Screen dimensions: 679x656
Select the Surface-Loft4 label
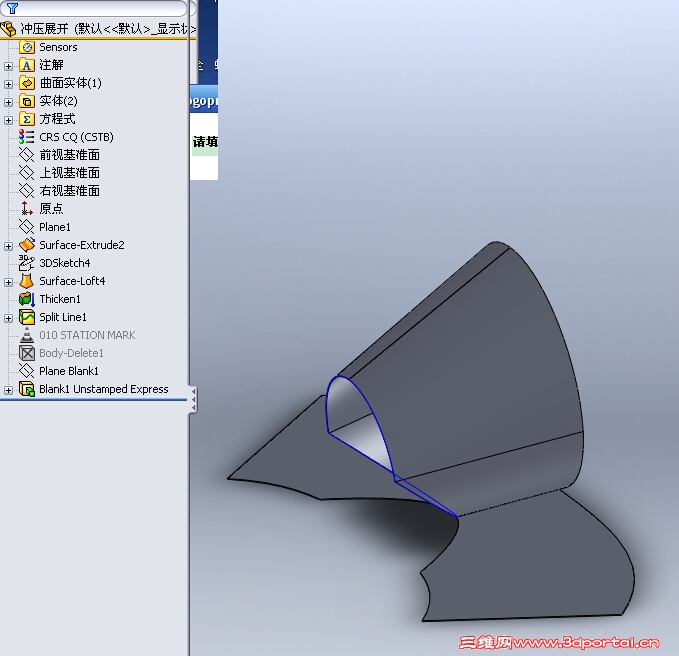[72, 281]
